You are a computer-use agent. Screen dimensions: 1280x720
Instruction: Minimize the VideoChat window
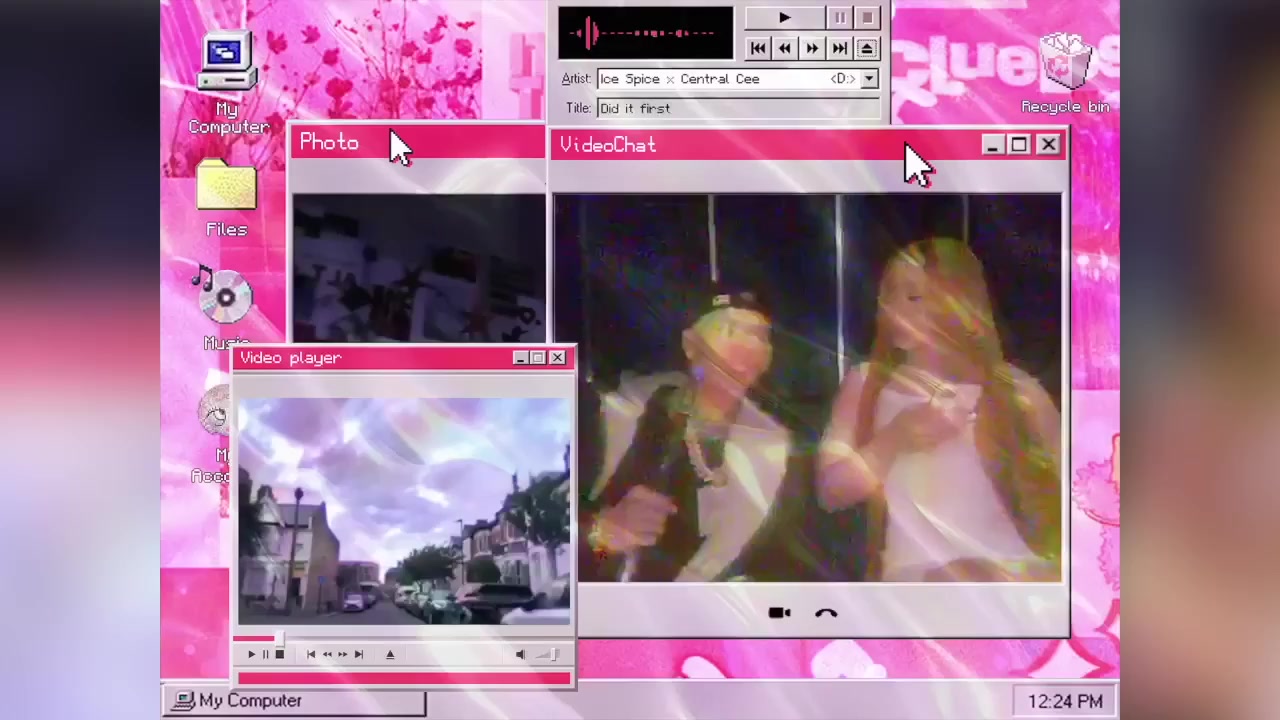point(992,145)
